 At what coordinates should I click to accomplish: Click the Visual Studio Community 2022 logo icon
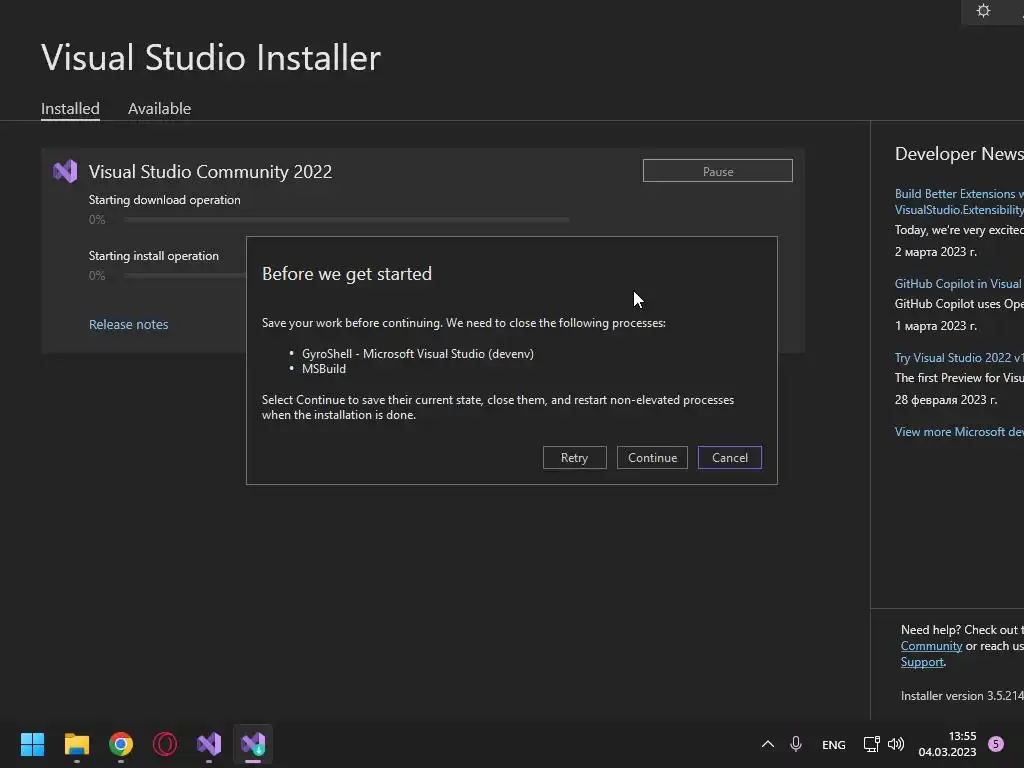(x=65, y=171)
